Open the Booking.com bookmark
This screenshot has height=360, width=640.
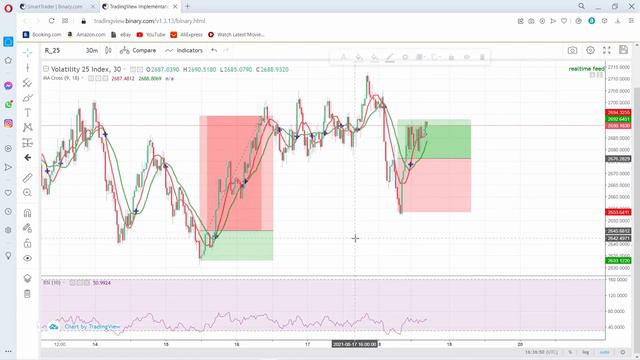[42, 35]
